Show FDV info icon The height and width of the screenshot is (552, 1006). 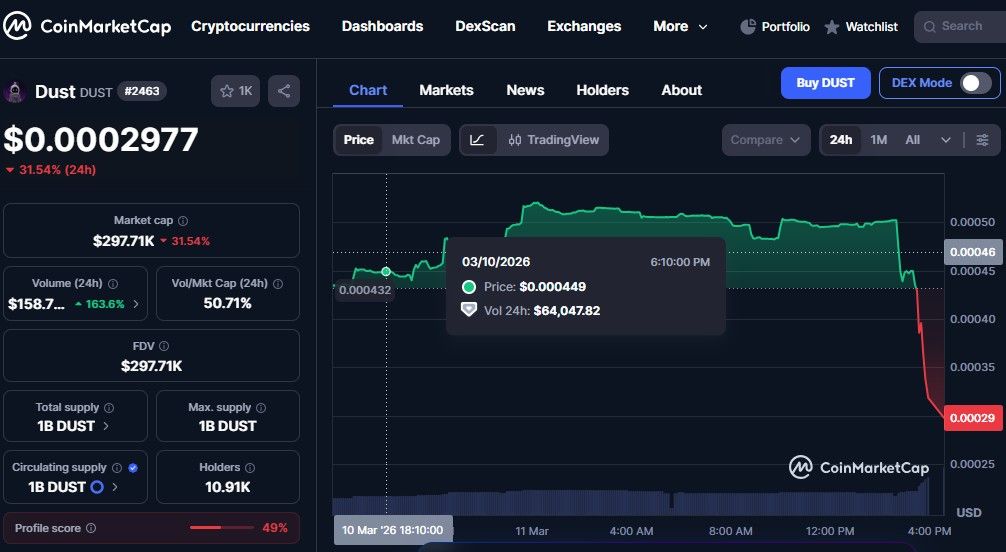point(164,346)
